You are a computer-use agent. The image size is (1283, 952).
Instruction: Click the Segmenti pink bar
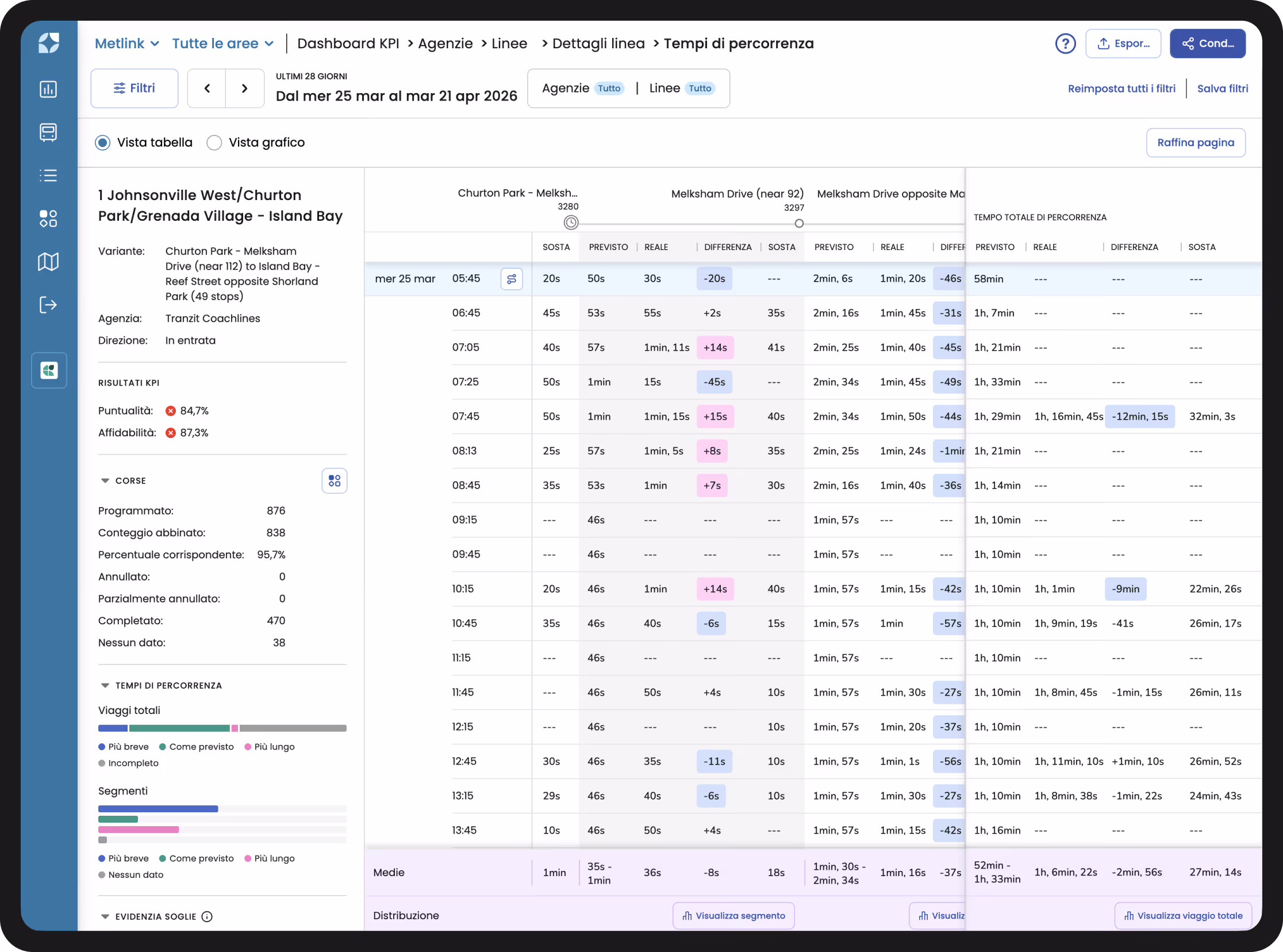[139, 829]
